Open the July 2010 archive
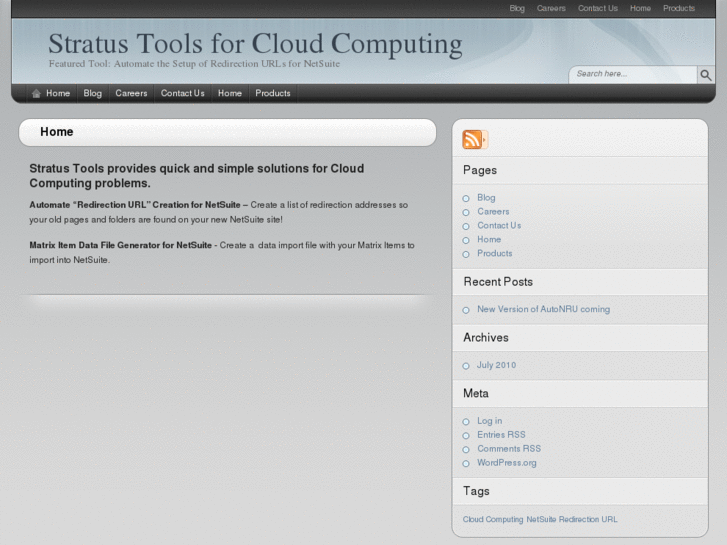This screenshot has width=727, height=545. 496,365
